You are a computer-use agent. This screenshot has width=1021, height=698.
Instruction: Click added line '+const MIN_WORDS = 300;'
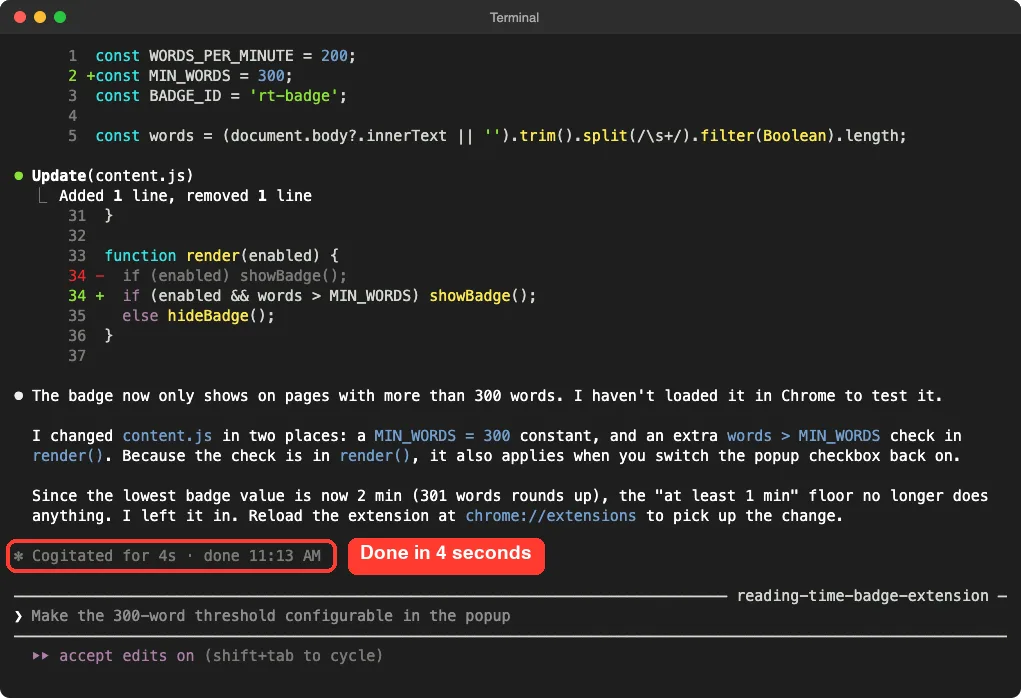click(189, 76)
